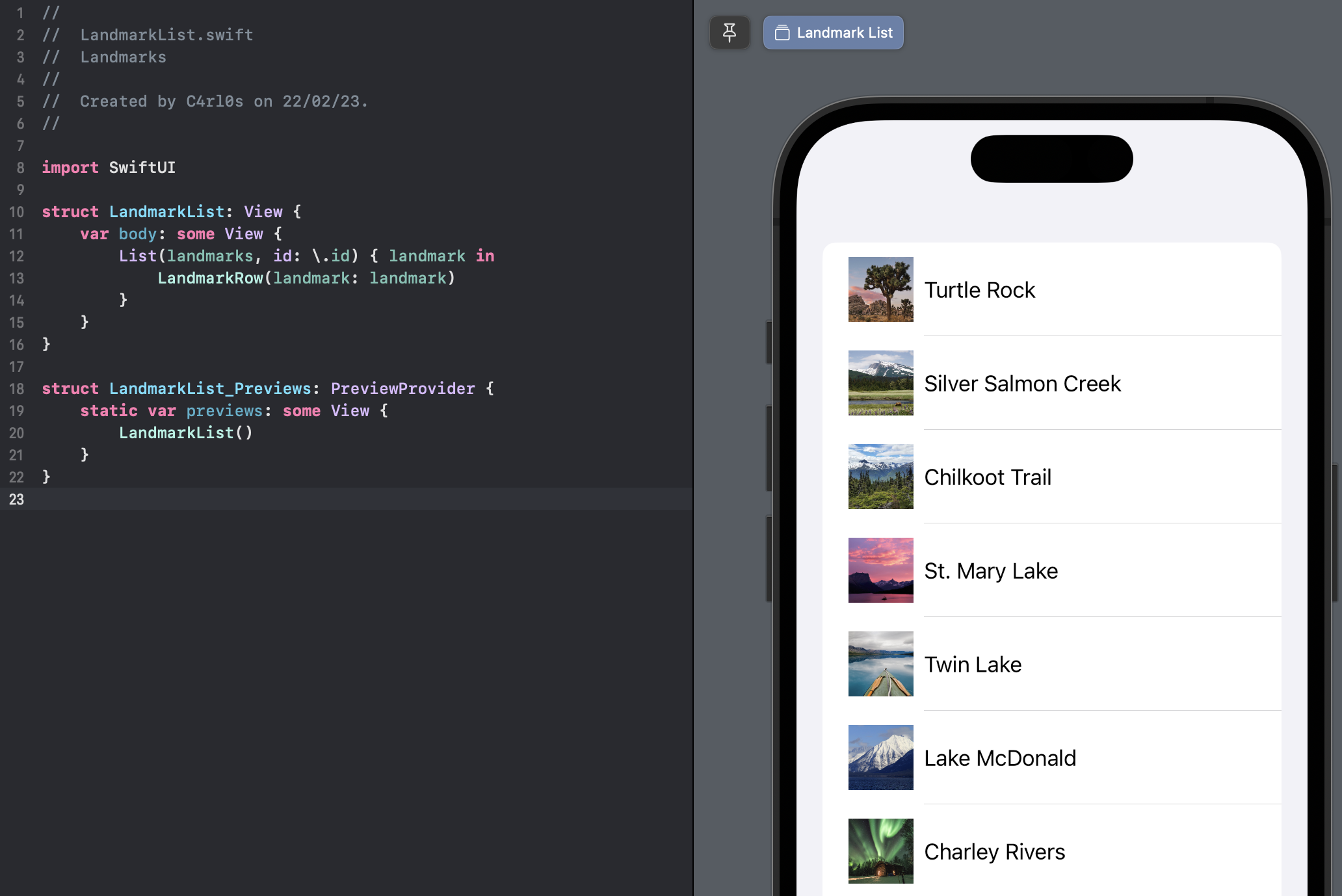
Task: Select the Silver Salmon Creek label
Action: pyautogui.click(x=1022, y=384)
